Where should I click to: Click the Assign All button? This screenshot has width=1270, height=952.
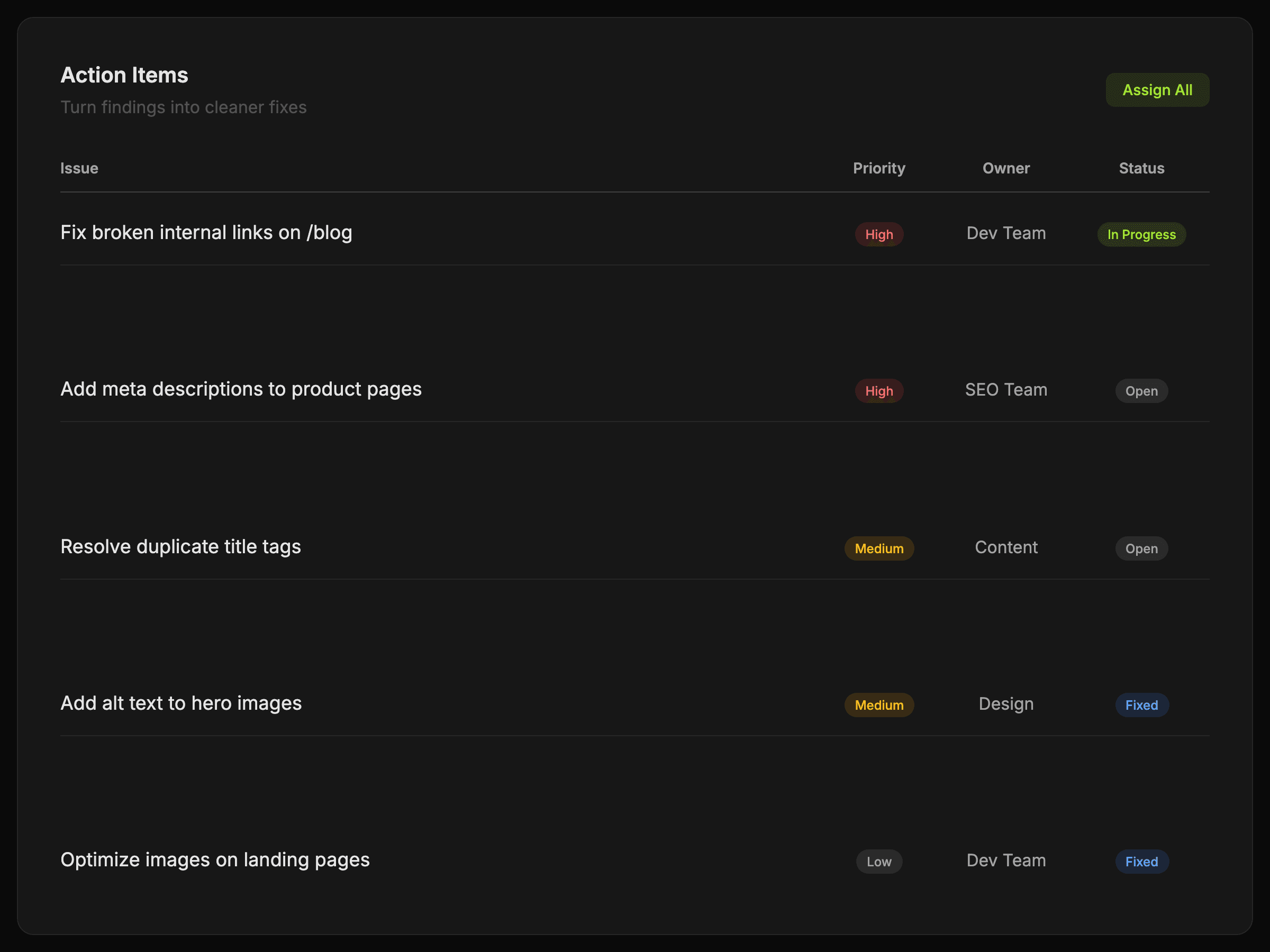[x=1157, y=90]
